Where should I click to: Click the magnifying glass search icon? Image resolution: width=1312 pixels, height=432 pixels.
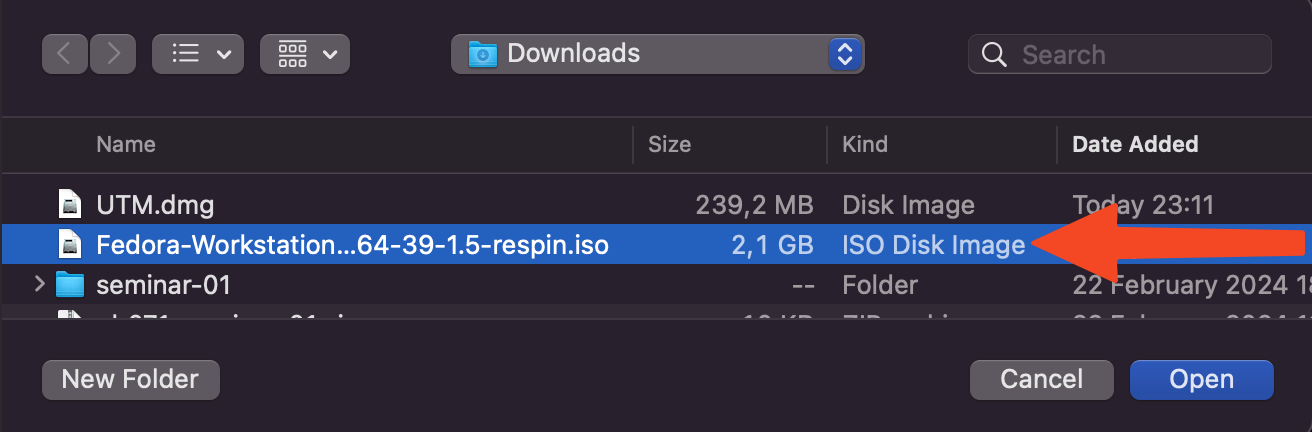pos(994,54)
